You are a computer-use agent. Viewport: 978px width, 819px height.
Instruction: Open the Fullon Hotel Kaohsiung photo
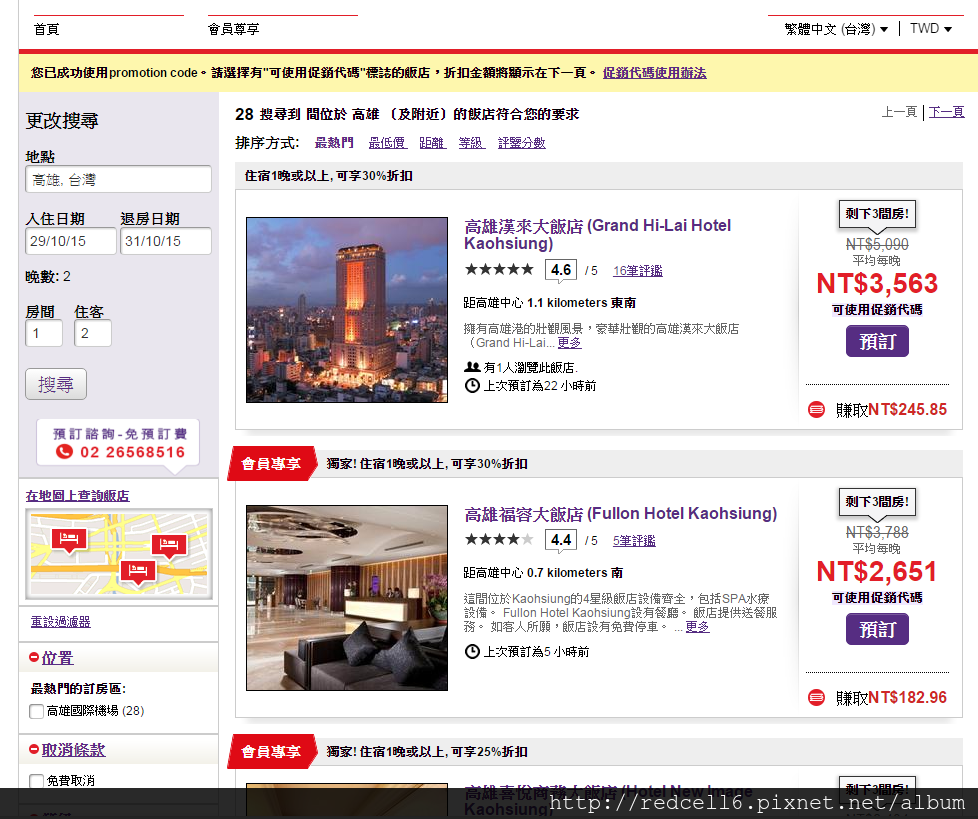[x=347, y=598]
